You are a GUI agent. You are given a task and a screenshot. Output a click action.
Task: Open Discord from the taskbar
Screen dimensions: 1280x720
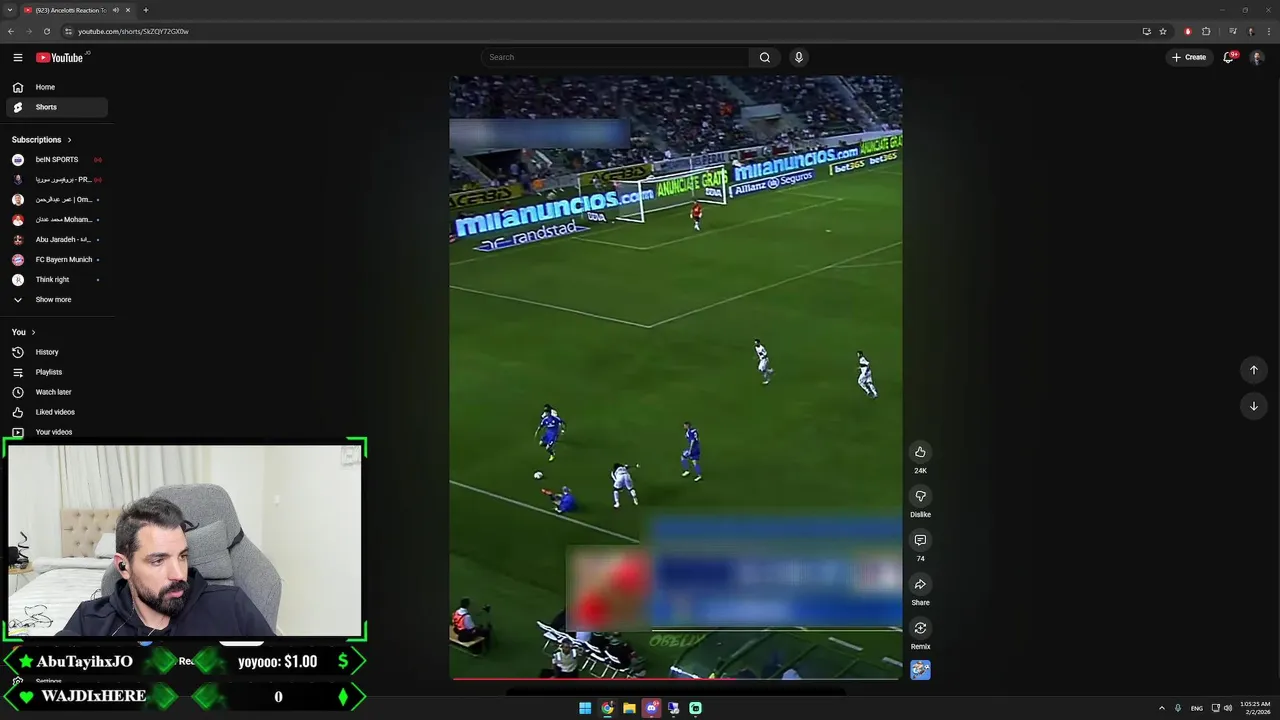tap(652, 708)
